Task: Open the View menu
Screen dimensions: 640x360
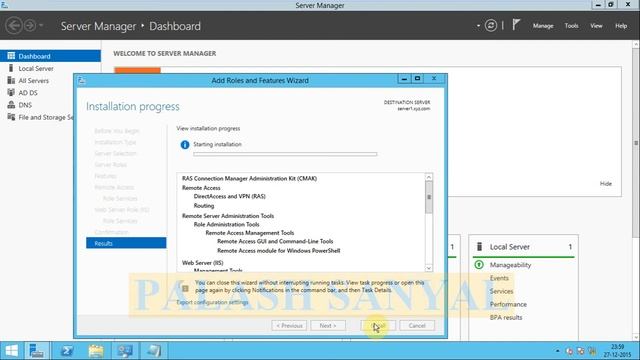Action: [596, 26]
